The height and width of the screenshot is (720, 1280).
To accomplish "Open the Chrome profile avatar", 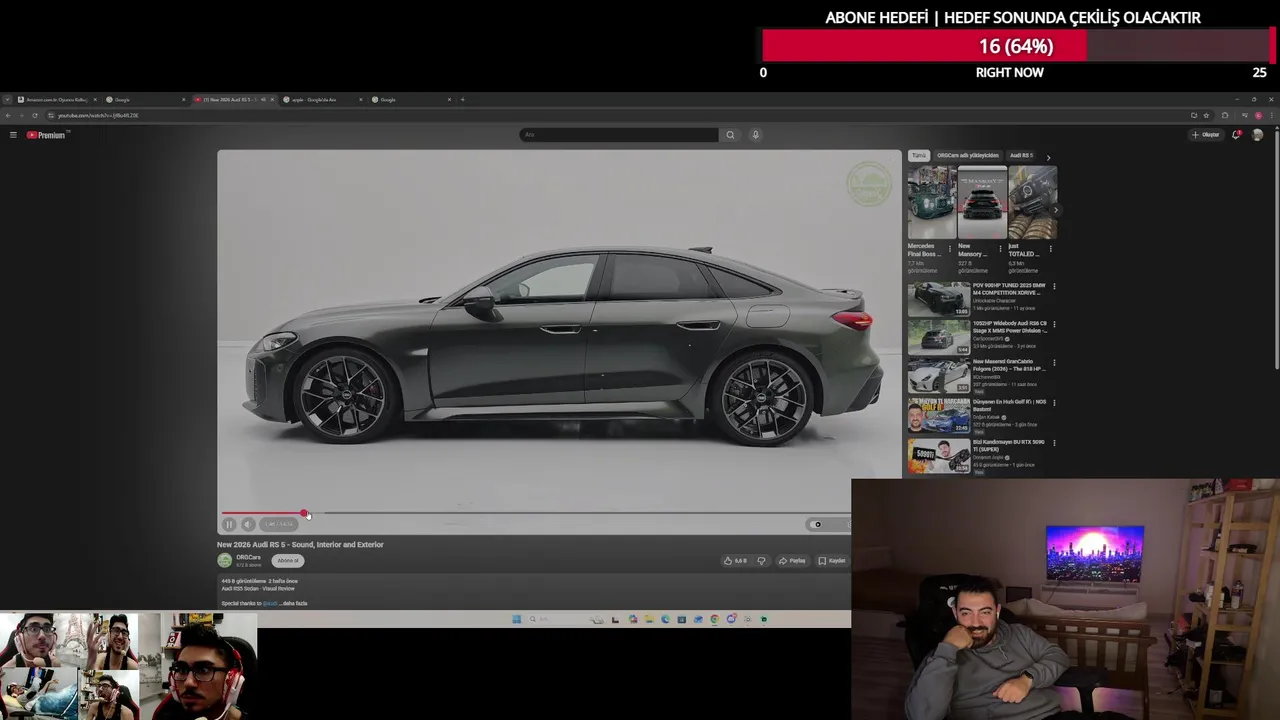I will [1258, 115].
